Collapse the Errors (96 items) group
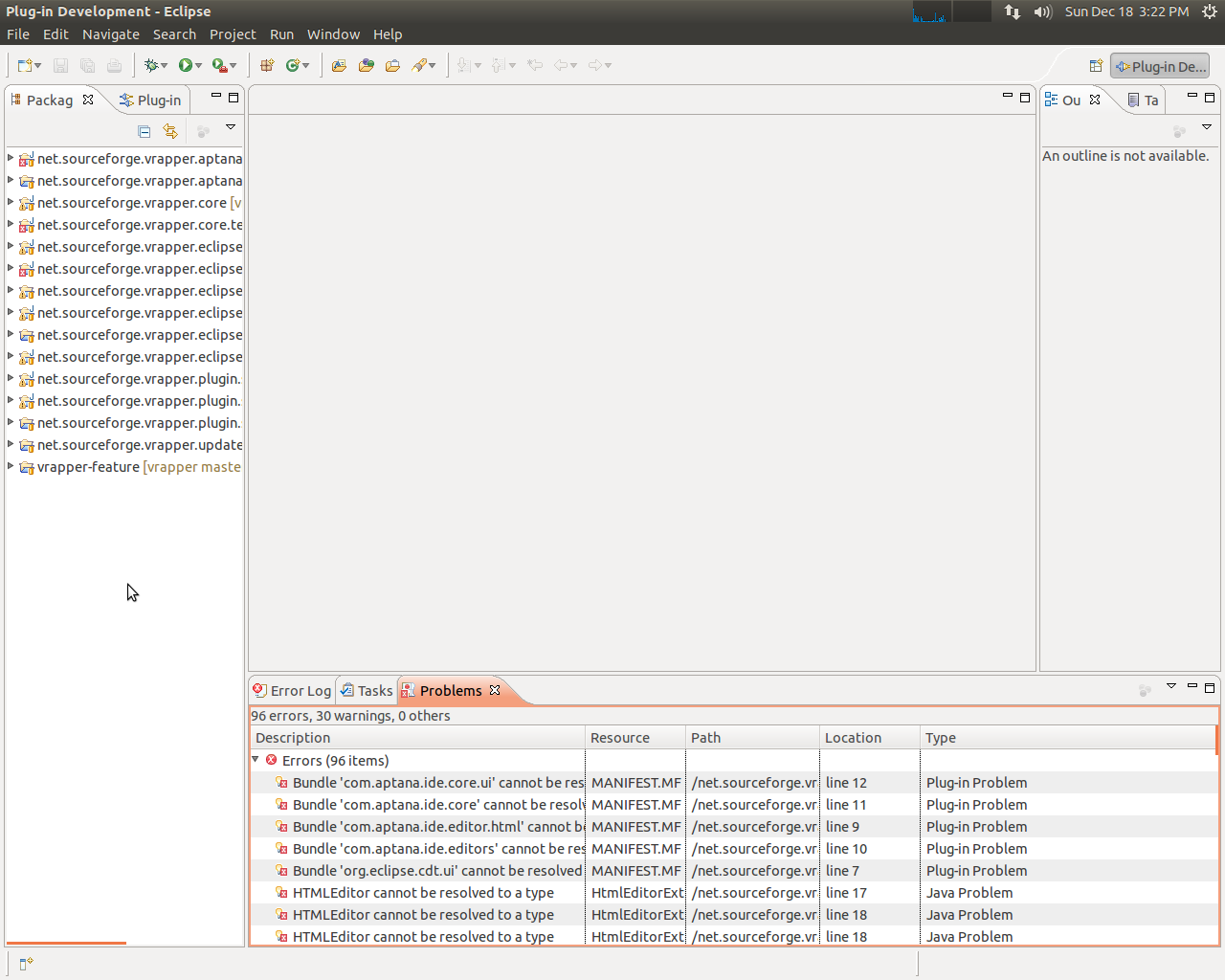 (256, 760)
